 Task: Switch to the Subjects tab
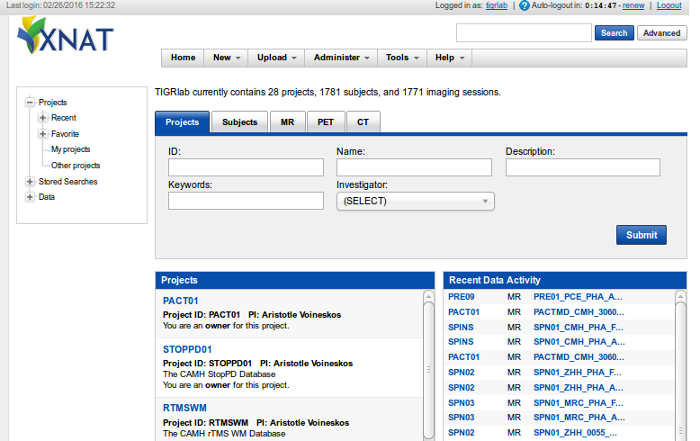[x=240, y=122]
